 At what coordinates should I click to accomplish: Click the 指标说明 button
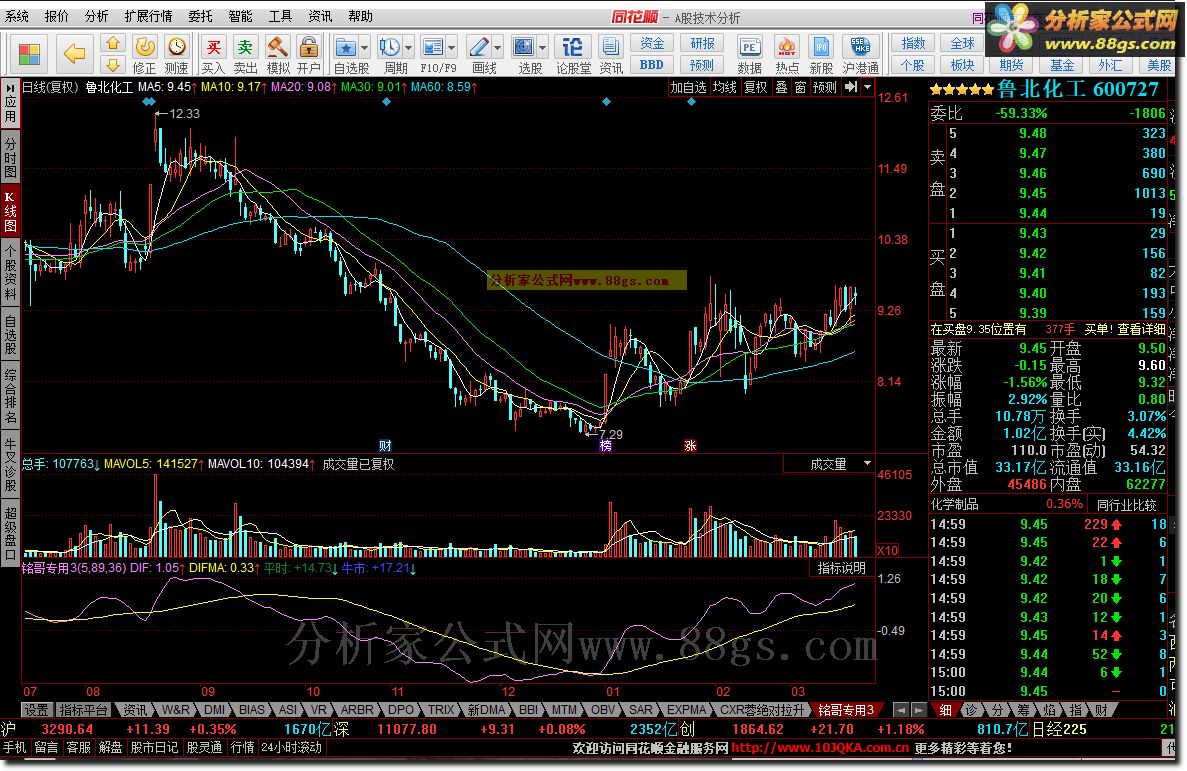click(x=842, y=568)
